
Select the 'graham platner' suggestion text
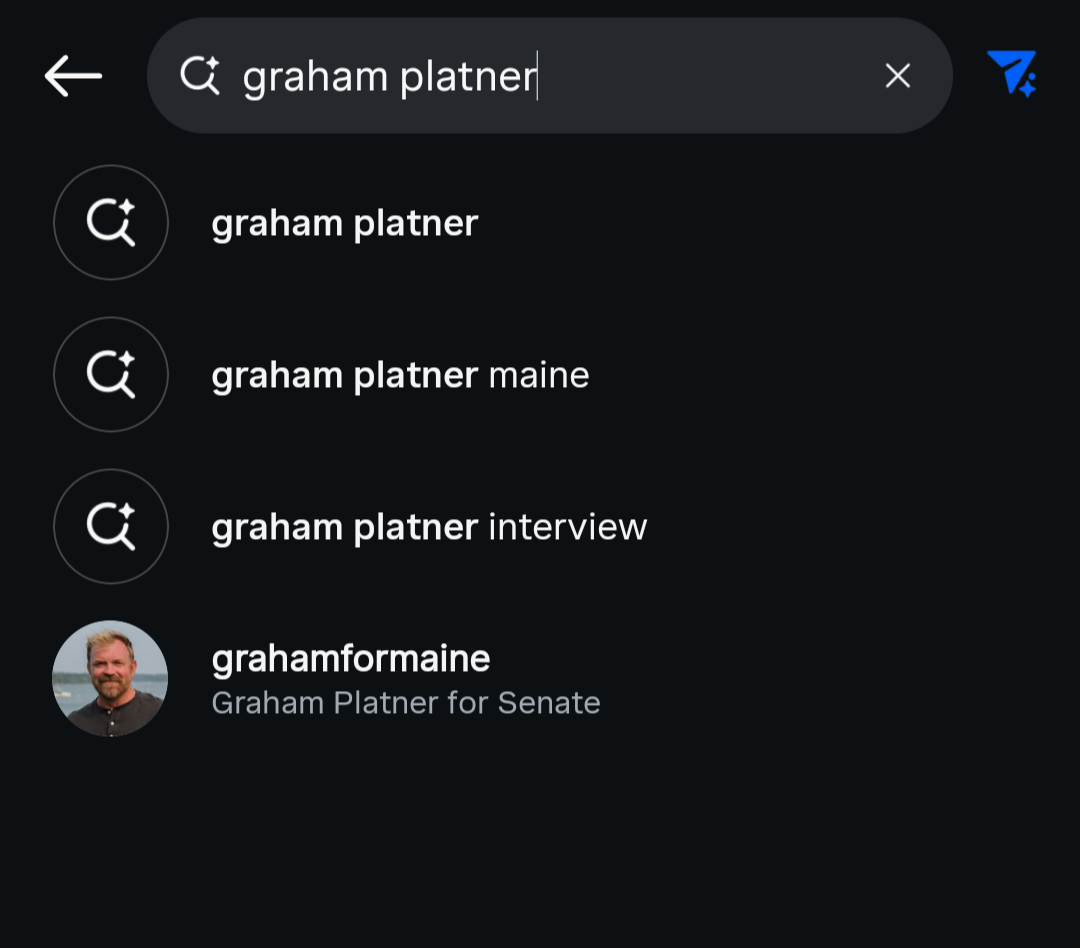click(345, 224)
